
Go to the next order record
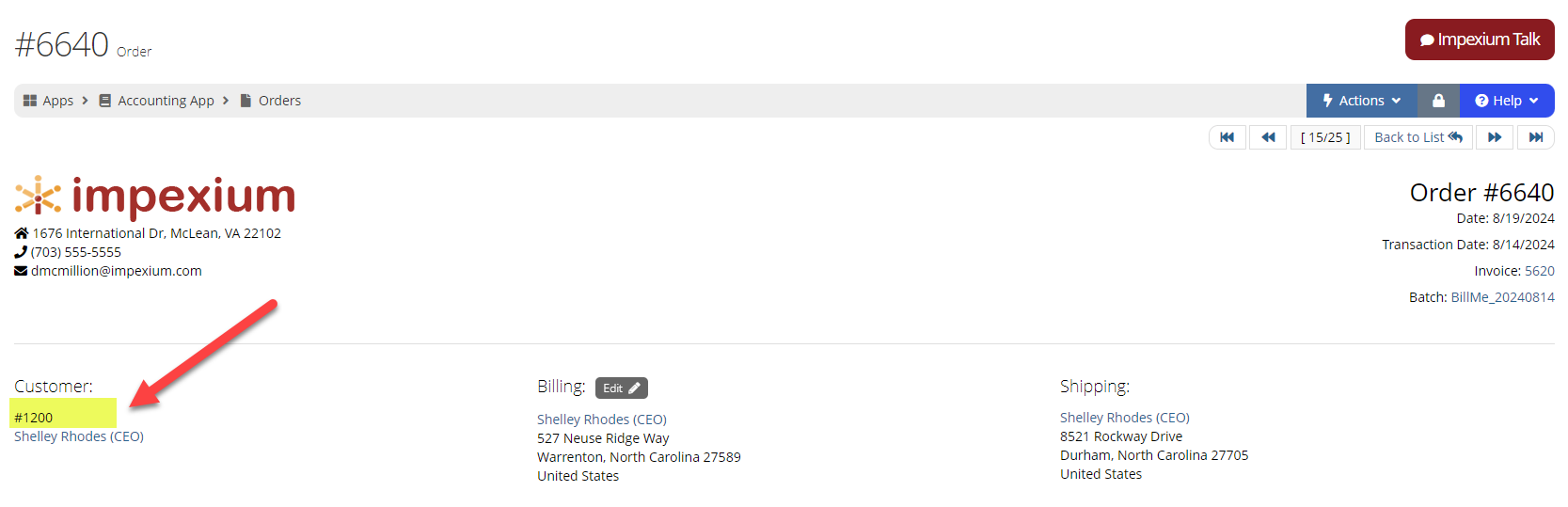(1495, 137)
